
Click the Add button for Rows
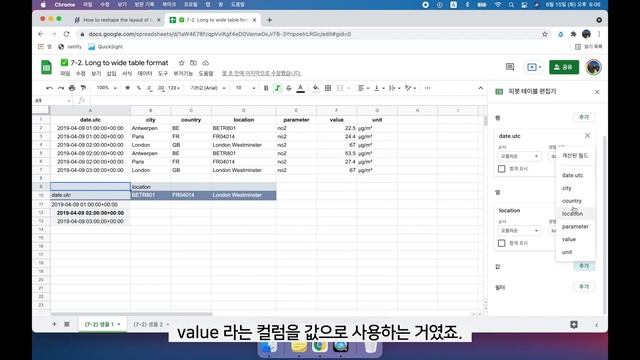coord(584,117)
